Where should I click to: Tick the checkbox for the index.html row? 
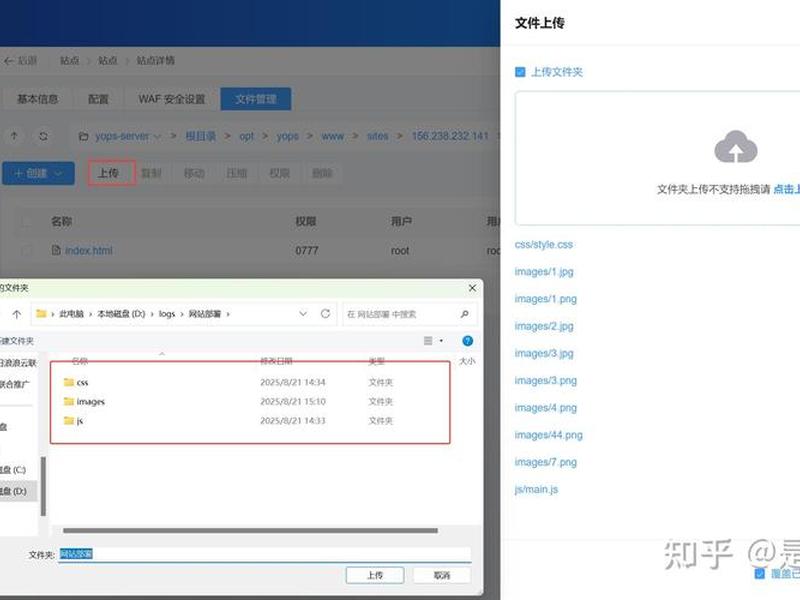(27, 251)
